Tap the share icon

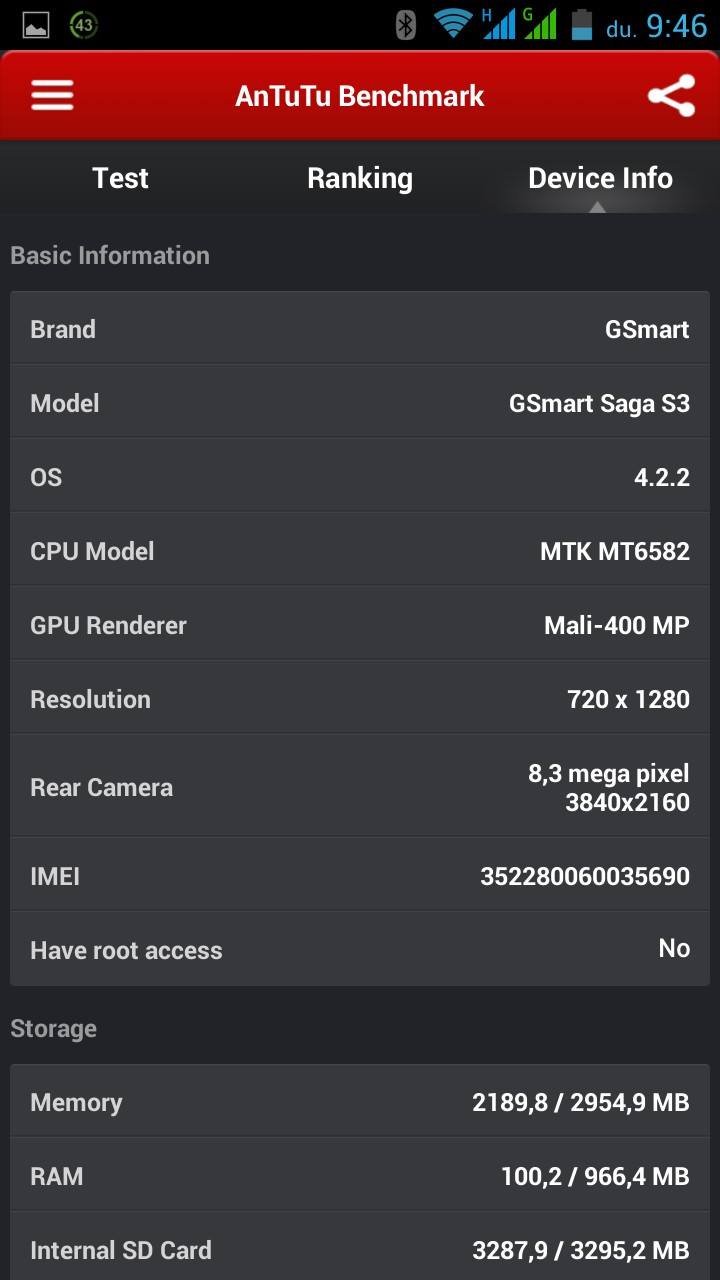tap(671, 96)
